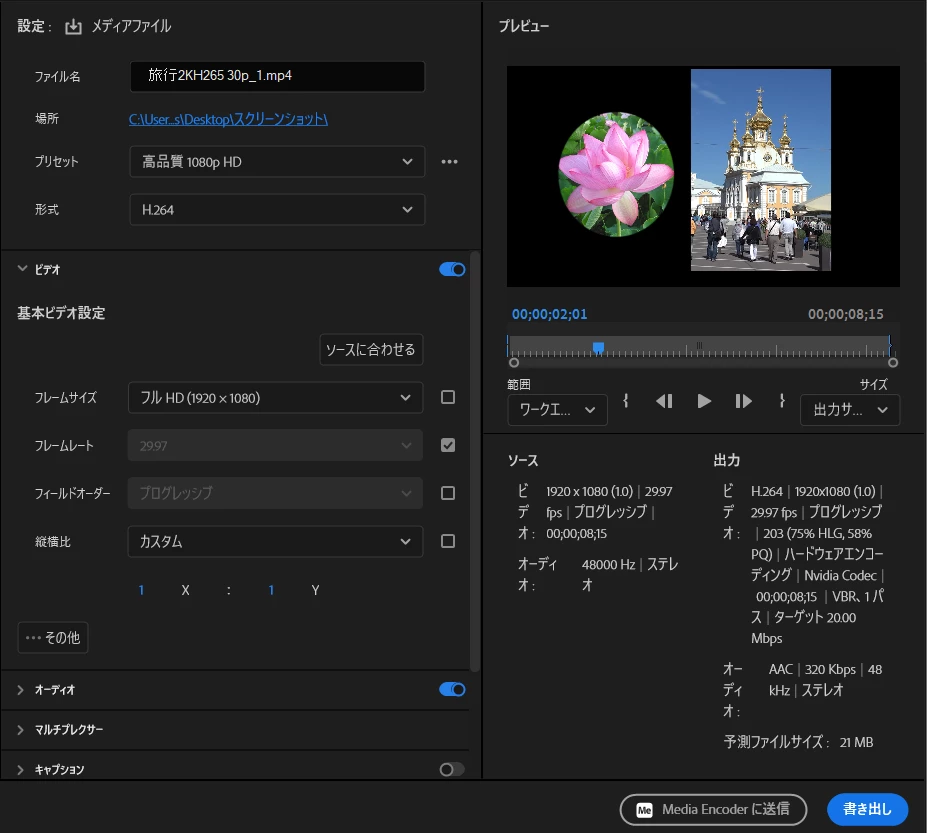Open プリセット dropdown 高品質 1080p HD
927x833 pixels.
pos(277,161)
